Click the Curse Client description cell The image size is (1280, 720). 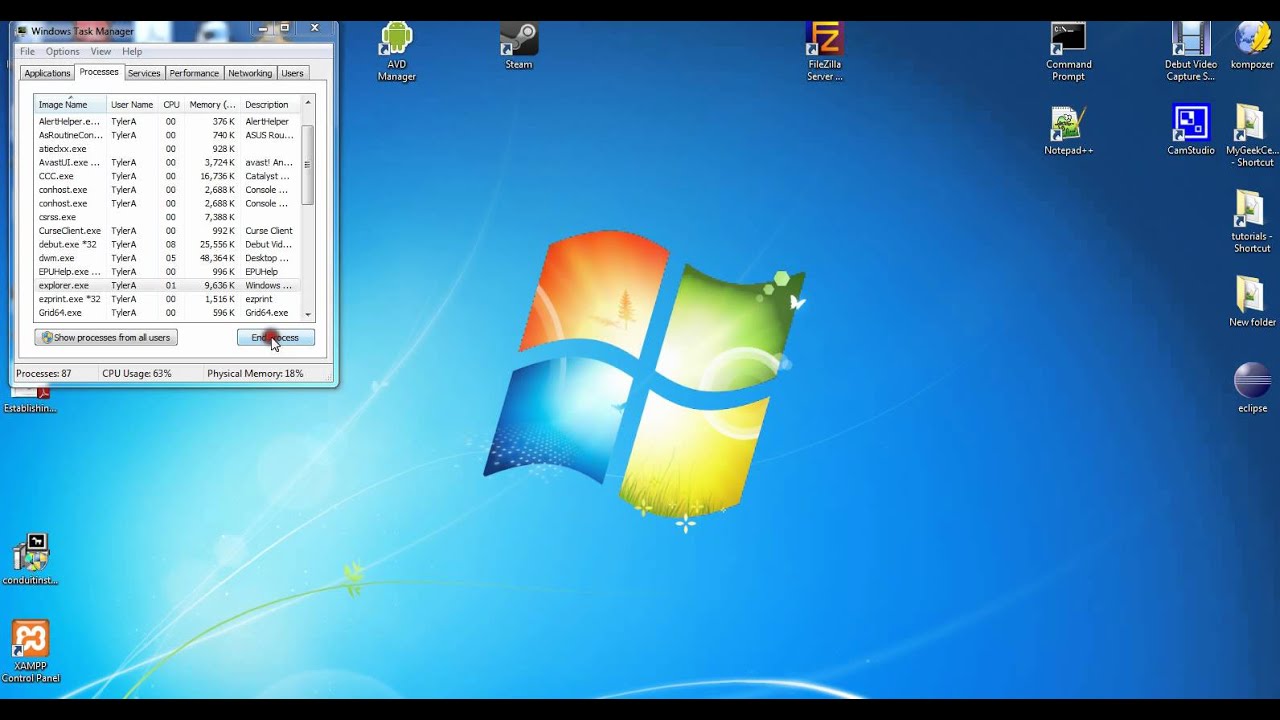[x=269, y=231]
